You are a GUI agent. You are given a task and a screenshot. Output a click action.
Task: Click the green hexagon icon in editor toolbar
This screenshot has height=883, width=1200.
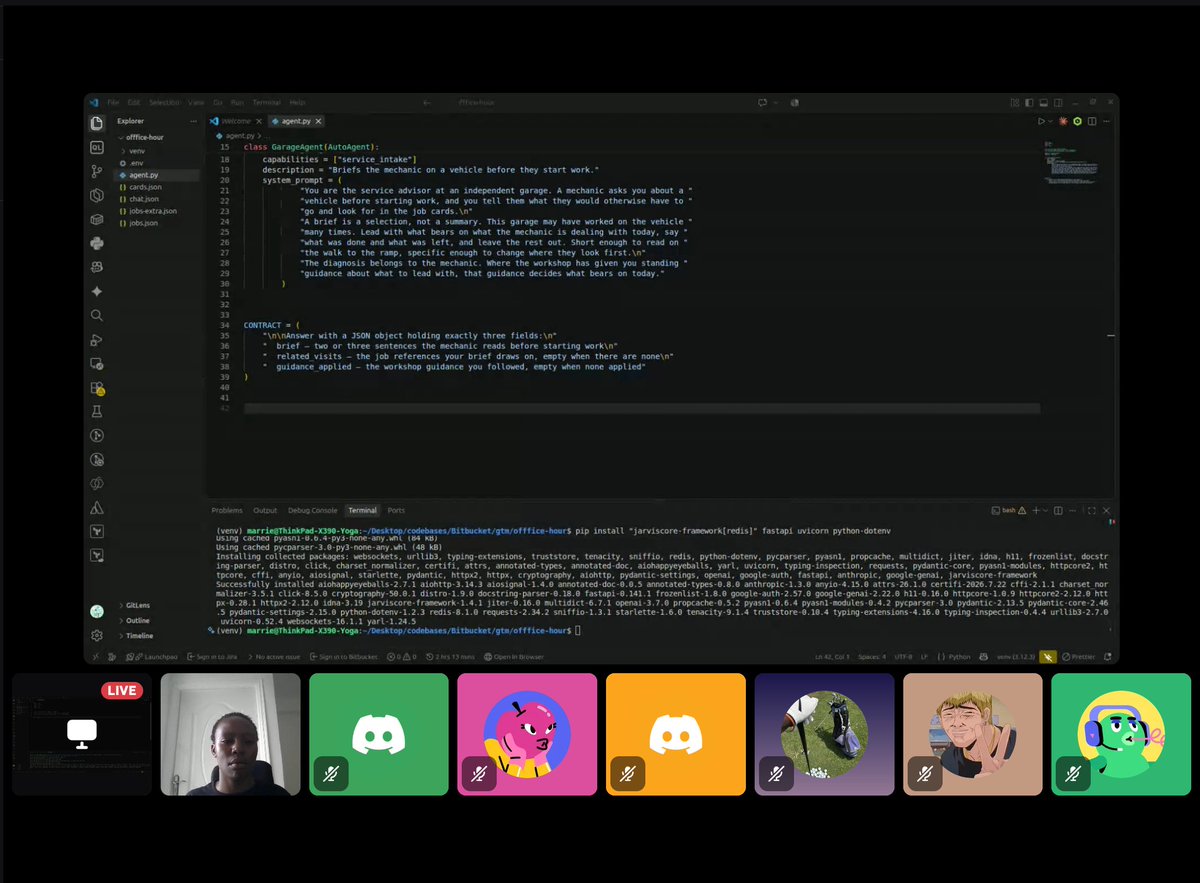tap(1077, 121)
